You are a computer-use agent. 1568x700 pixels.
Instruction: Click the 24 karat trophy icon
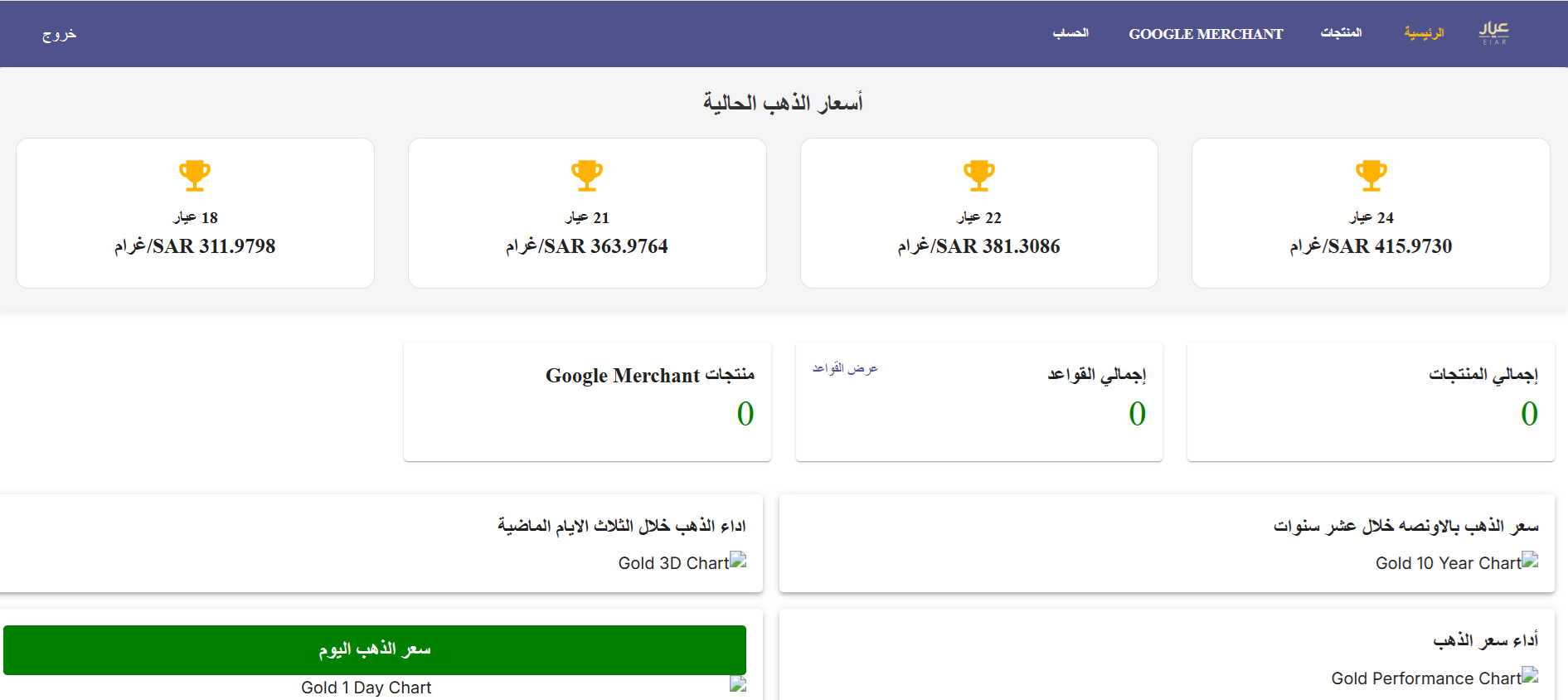[1371, 175]
